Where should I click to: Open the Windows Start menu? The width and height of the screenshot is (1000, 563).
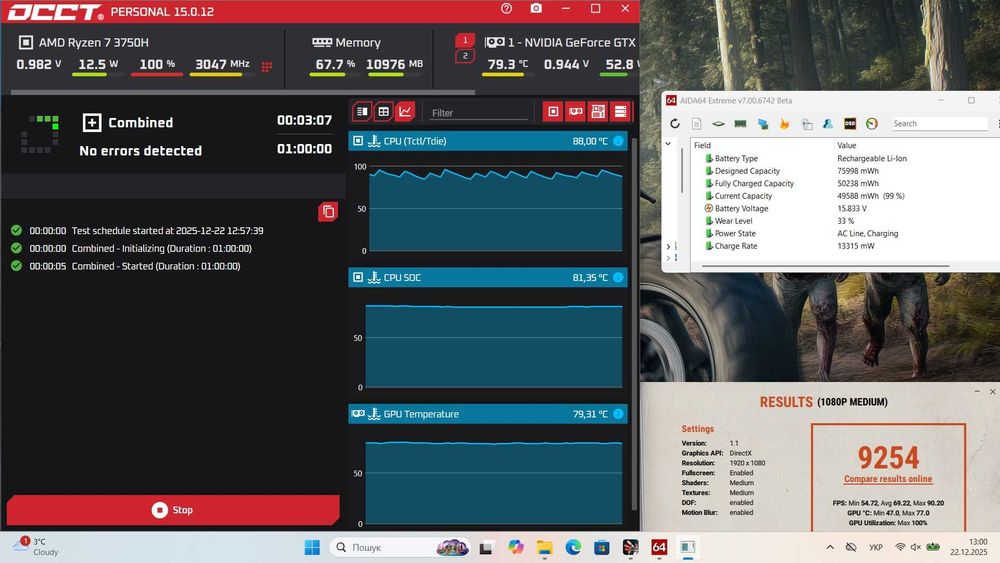pos(312,547)
